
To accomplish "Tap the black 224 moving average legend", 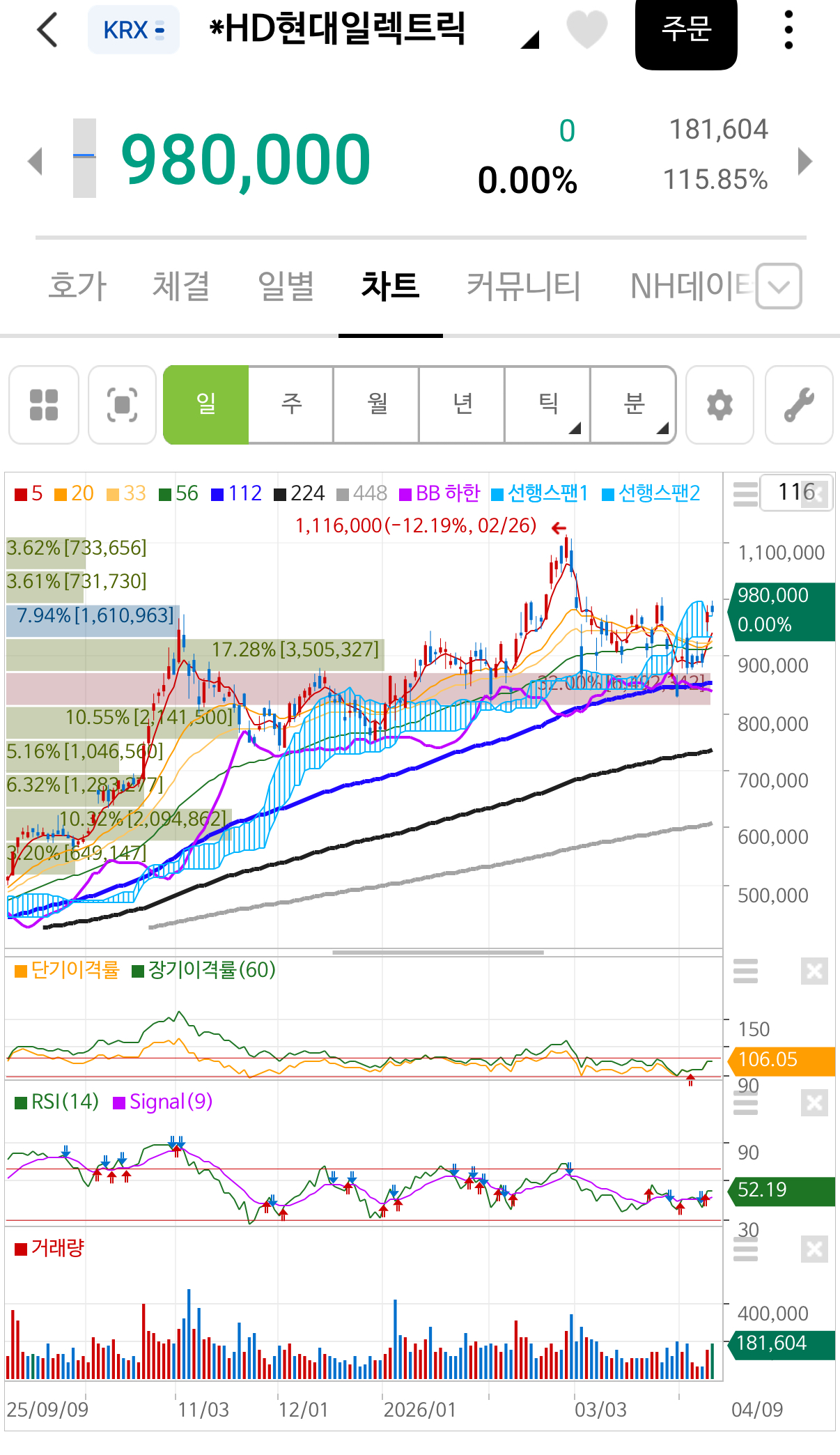I will [300, 493].
